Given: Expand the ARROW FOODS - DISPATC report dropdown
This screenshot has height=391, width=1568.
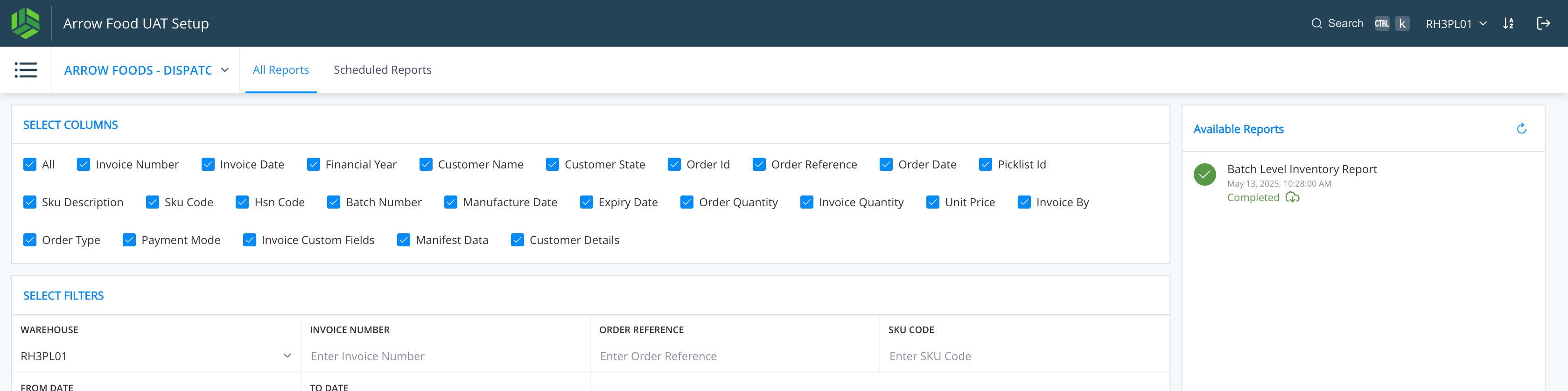Looking at the screenshot, I should coord(146,70).
